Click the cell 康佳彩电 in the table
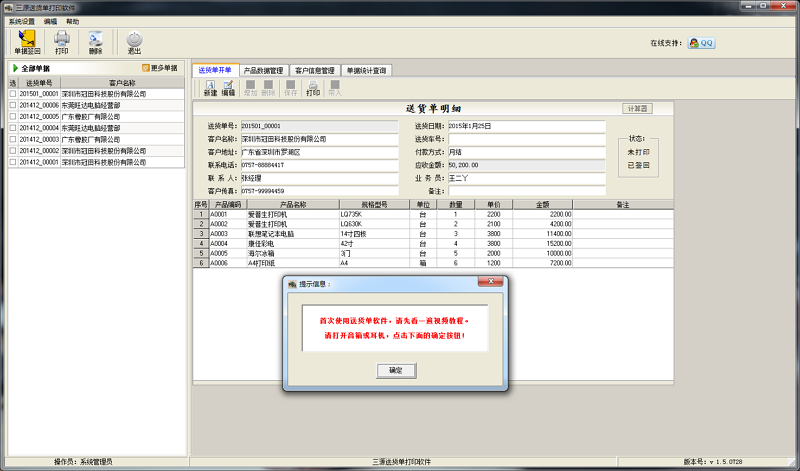 coord(293,243)
